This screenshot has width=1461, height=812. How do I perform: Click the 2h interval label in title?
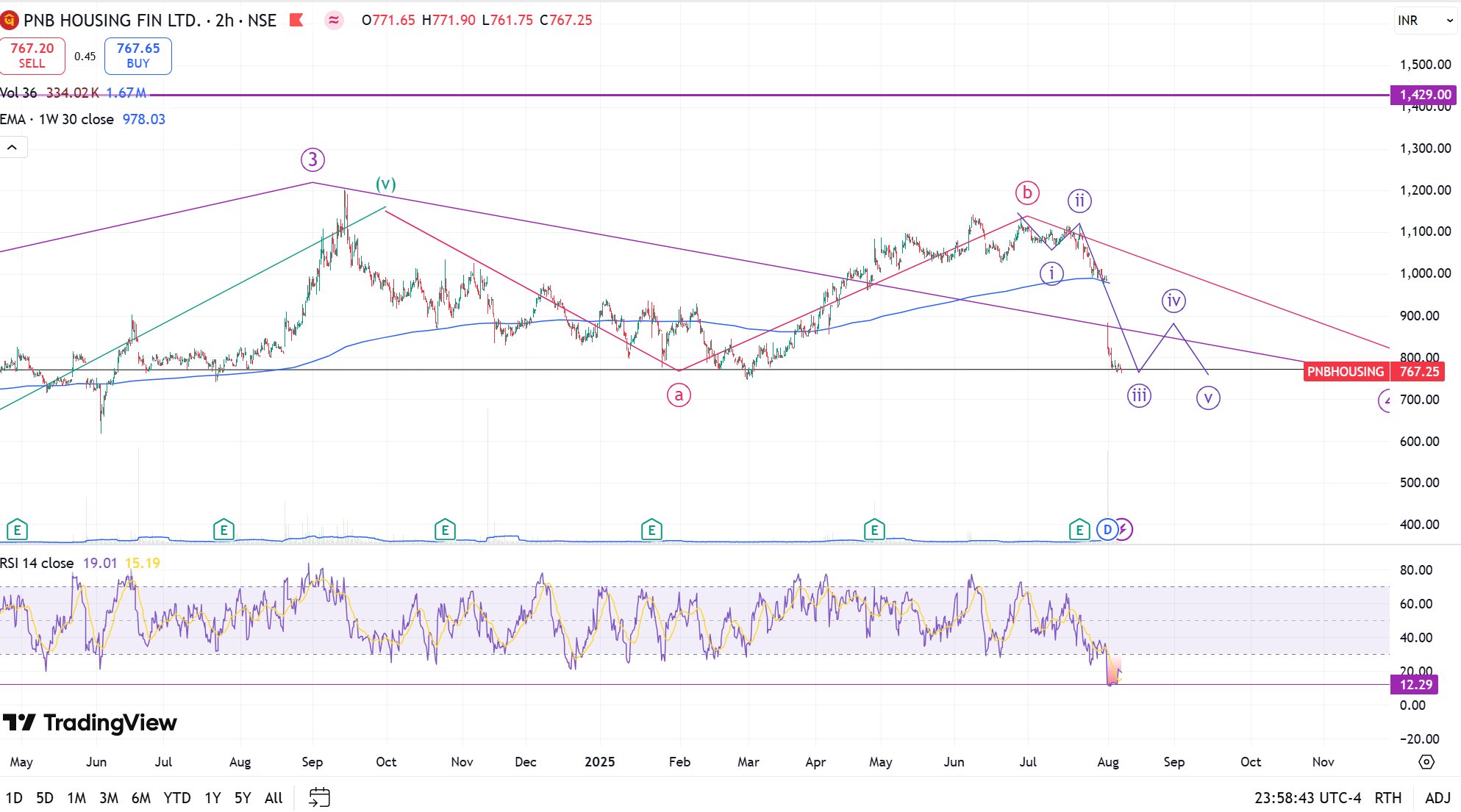tap(224, 21)
